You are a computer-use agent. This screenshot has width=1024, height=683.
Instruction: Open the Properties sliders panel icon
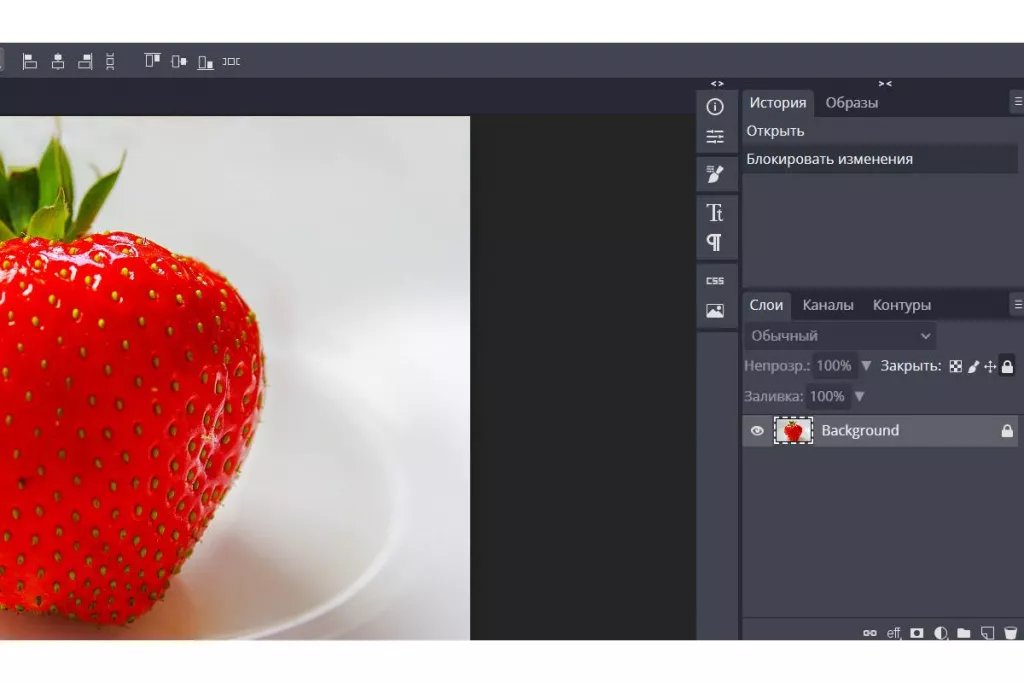[715, 136]
